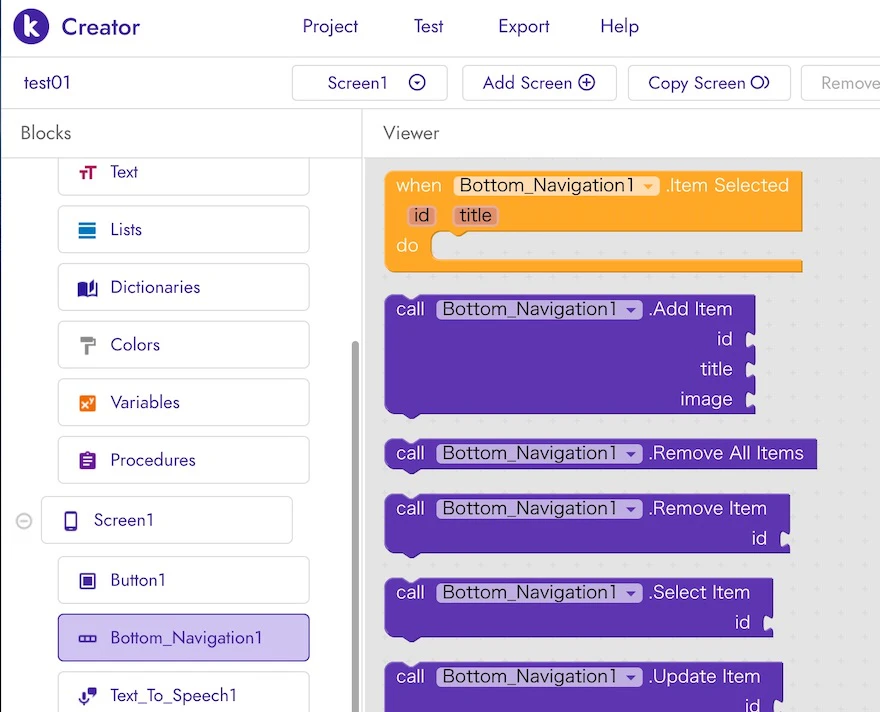Click the copy icon on Copy Screen
This screenshot has width=880, height=712.
[x=760, y=82]
